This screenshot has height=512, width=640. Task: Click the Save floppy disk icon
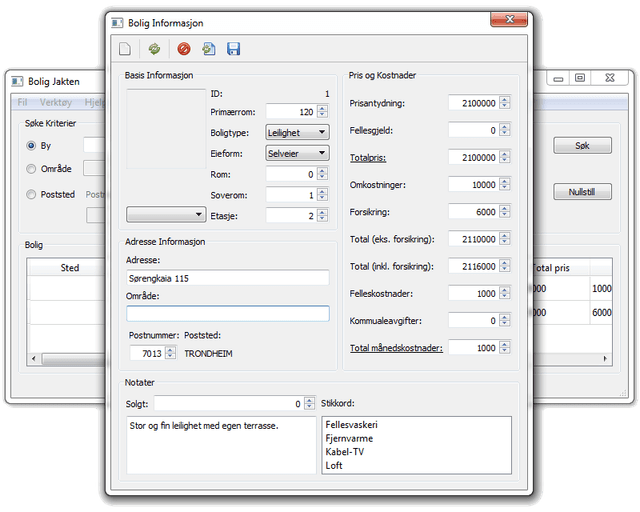(x=233, y=48)
